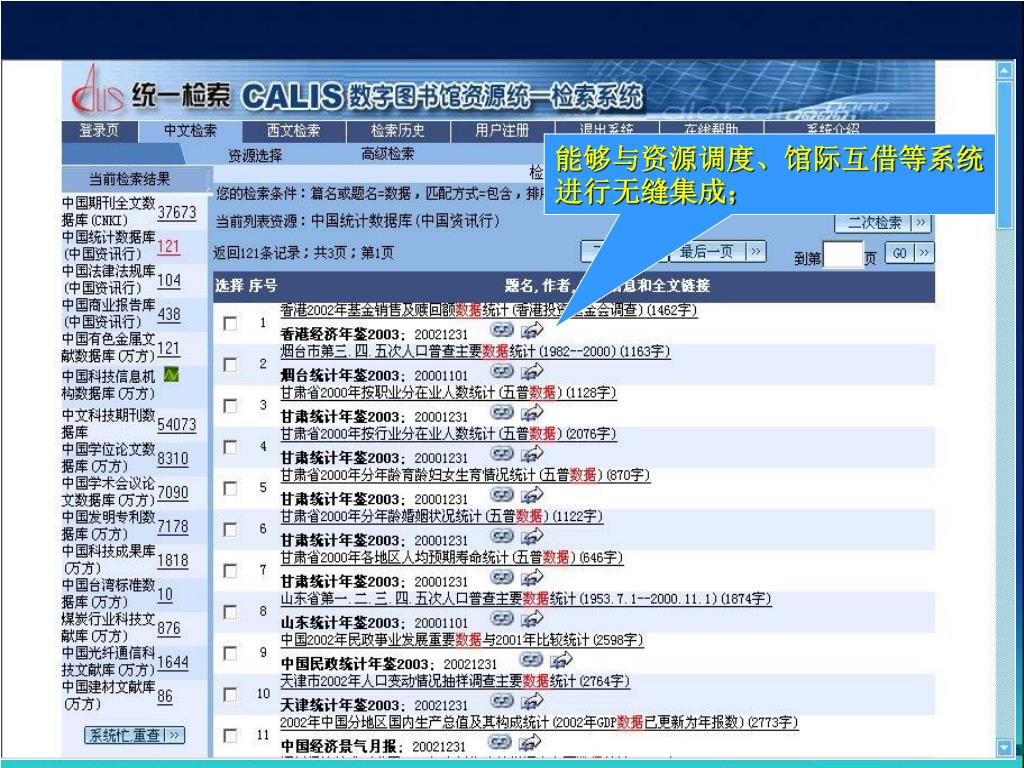The height and width of the screenshot is (768, 1024).
Task: Click share arrow icon in row 7
Action: [x=532, y=577]
